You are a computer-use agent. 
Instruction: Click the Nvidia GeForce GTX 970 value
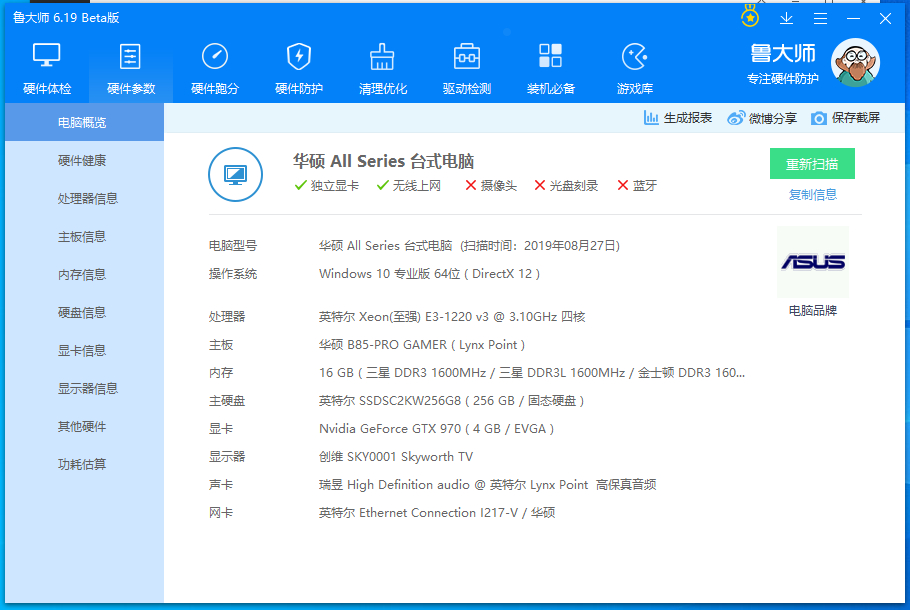click(436, 429)
